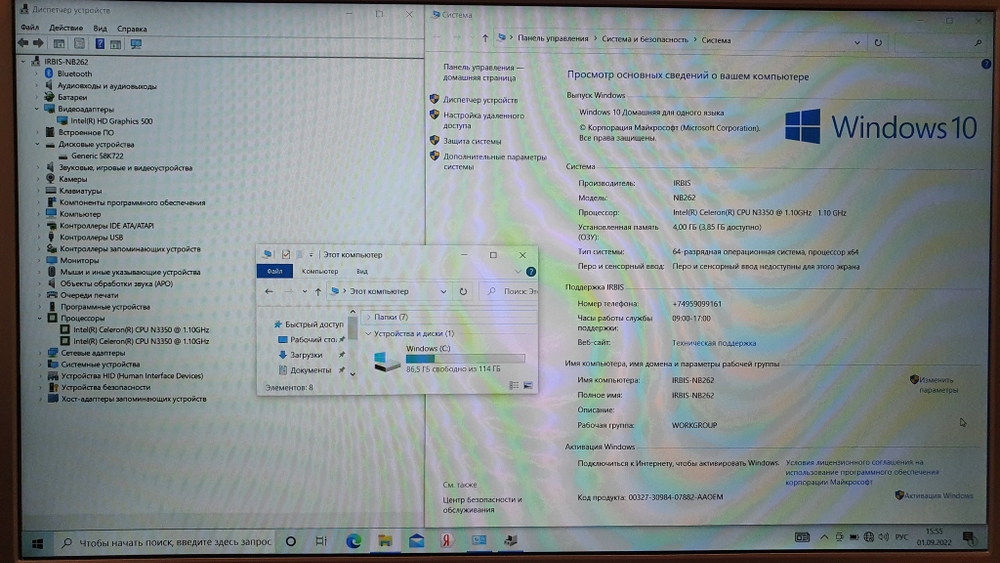Select Windows (C:) drive
The height and width of the screenshot is (563, 1000).
(x=449, y=359)
